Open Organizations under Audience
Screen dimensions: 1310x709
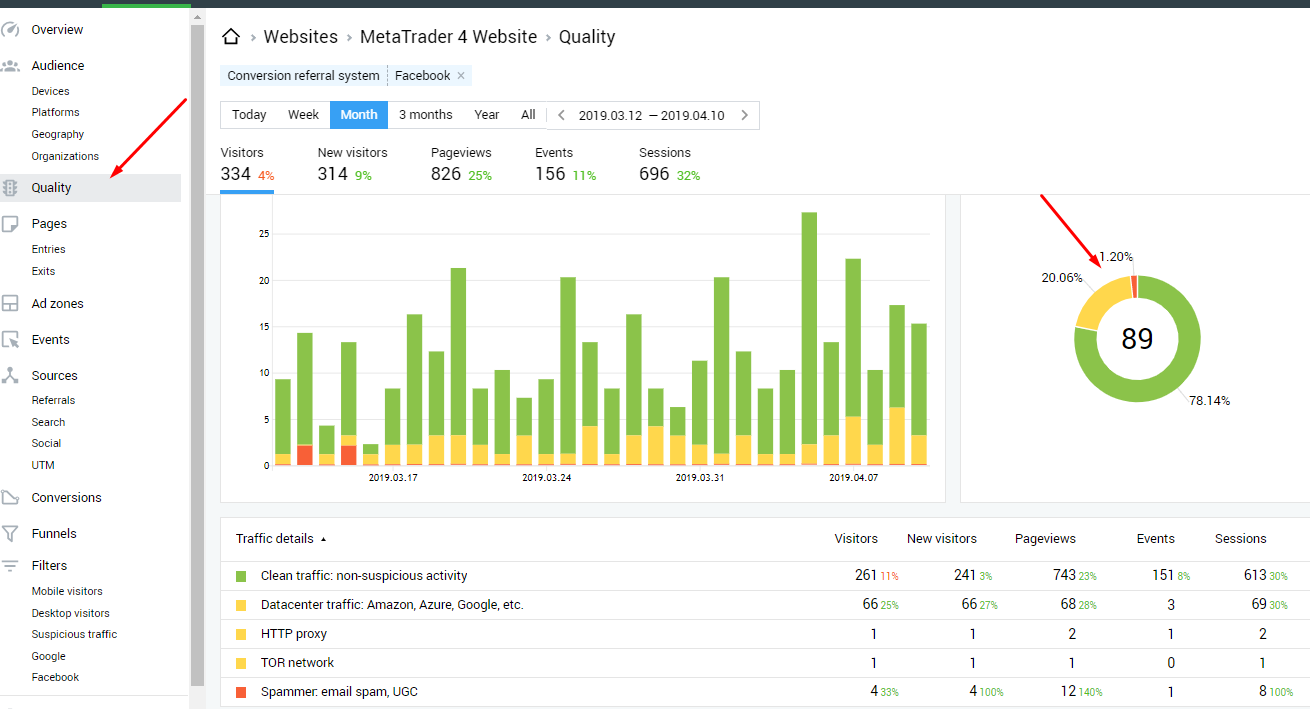pyautogui.click(x=65, y=156)
